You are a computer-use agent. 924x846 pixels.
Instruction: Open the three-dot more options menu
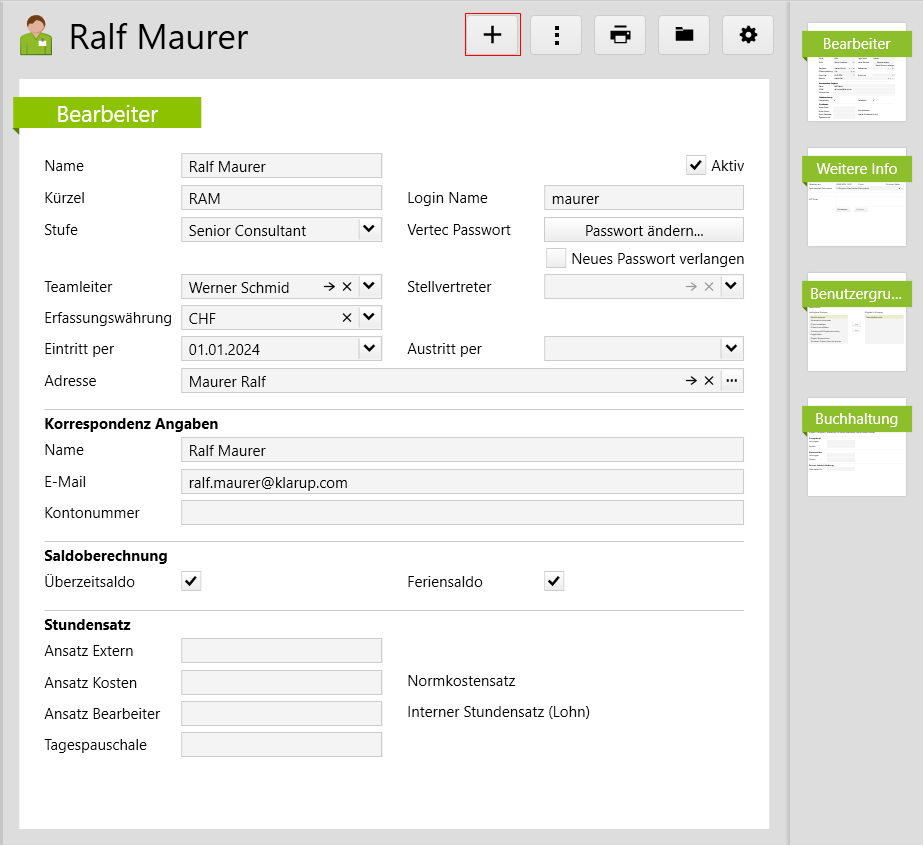click(556, 35)
